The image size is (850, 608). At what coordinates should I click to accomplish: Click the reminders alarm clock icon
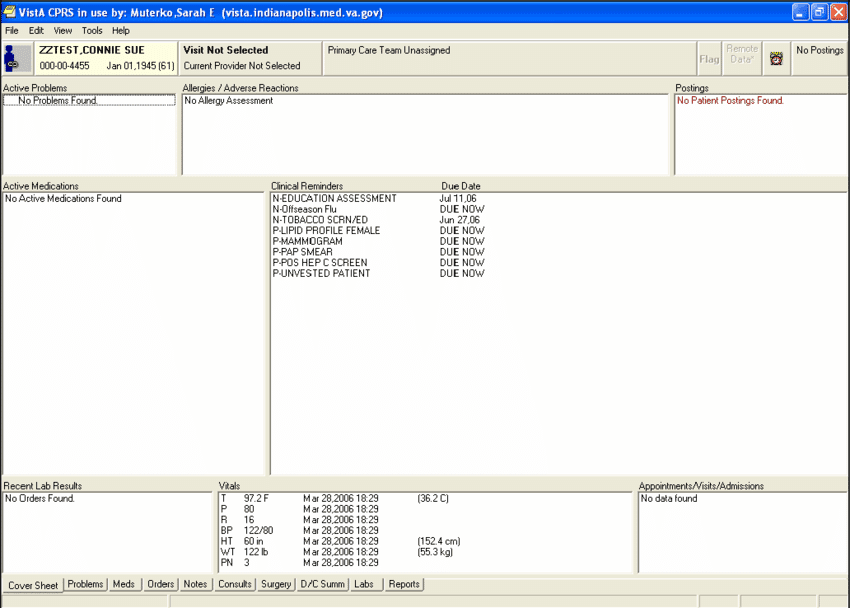(776, 58)
